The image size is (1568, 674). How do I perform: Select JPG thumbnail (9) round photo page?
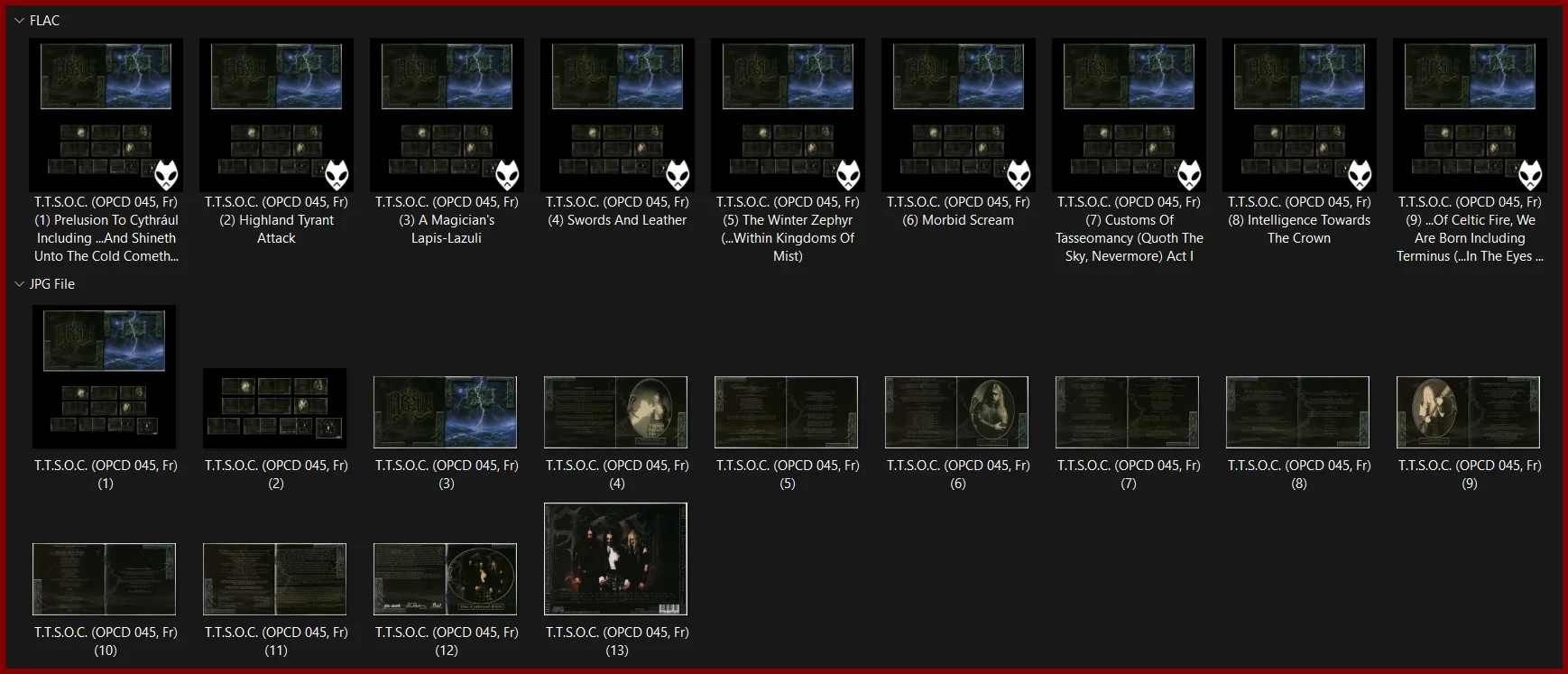(x=1469, y=412)
